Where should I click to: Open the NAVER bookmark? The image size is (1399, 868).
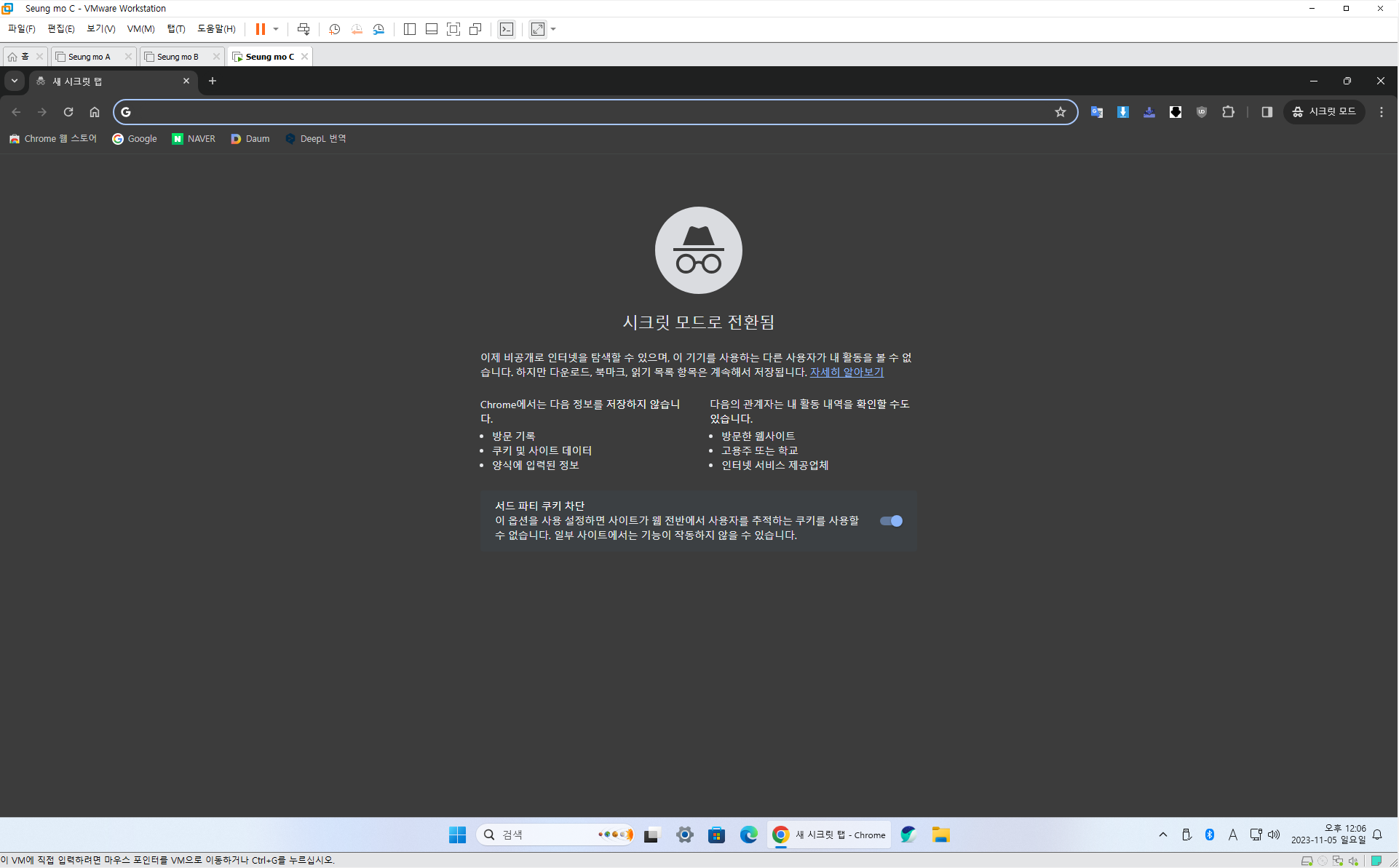click(x=194, y=139)
